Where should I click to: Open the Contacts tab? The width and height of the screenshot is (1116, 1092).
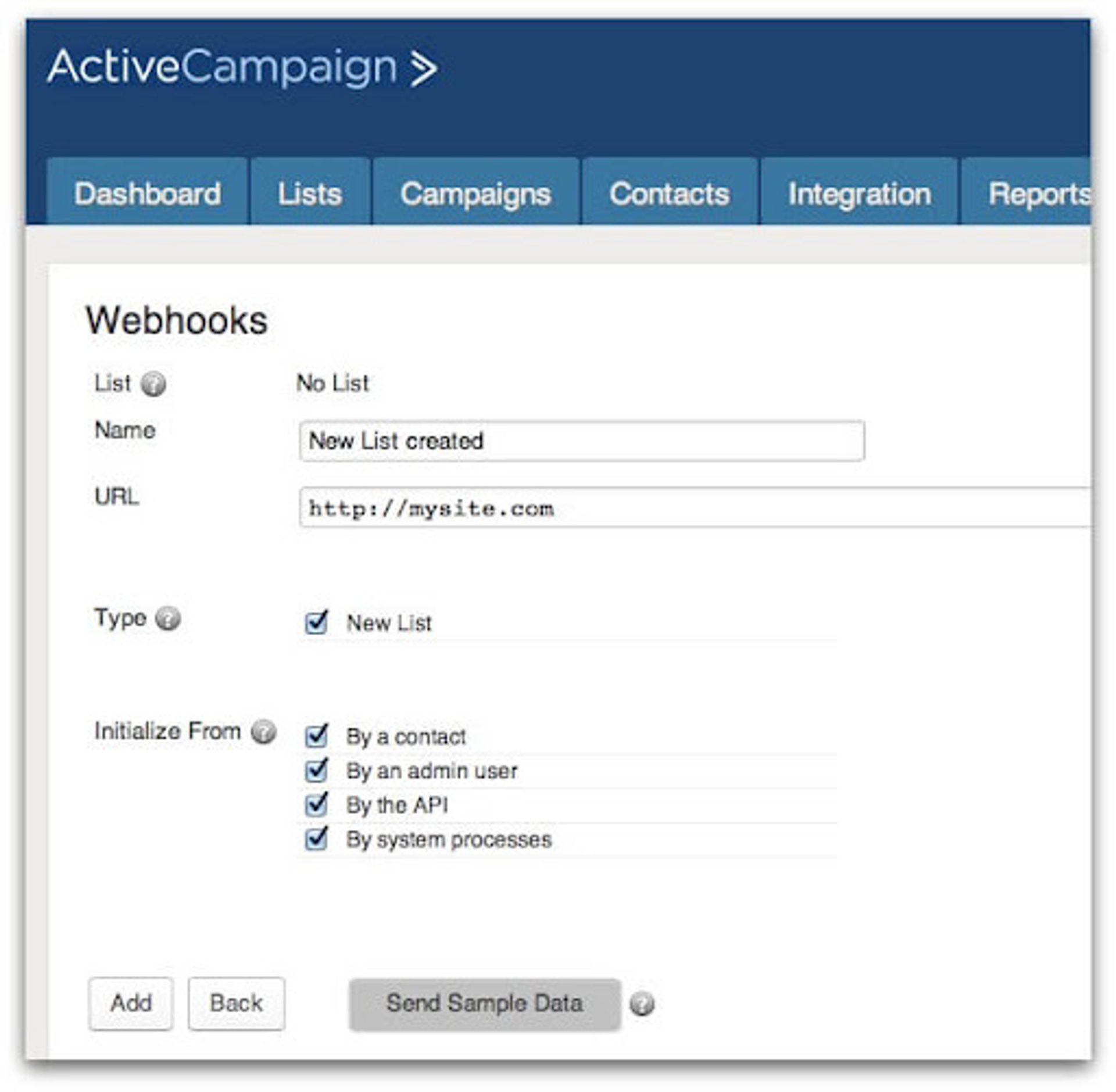point(670,194)
